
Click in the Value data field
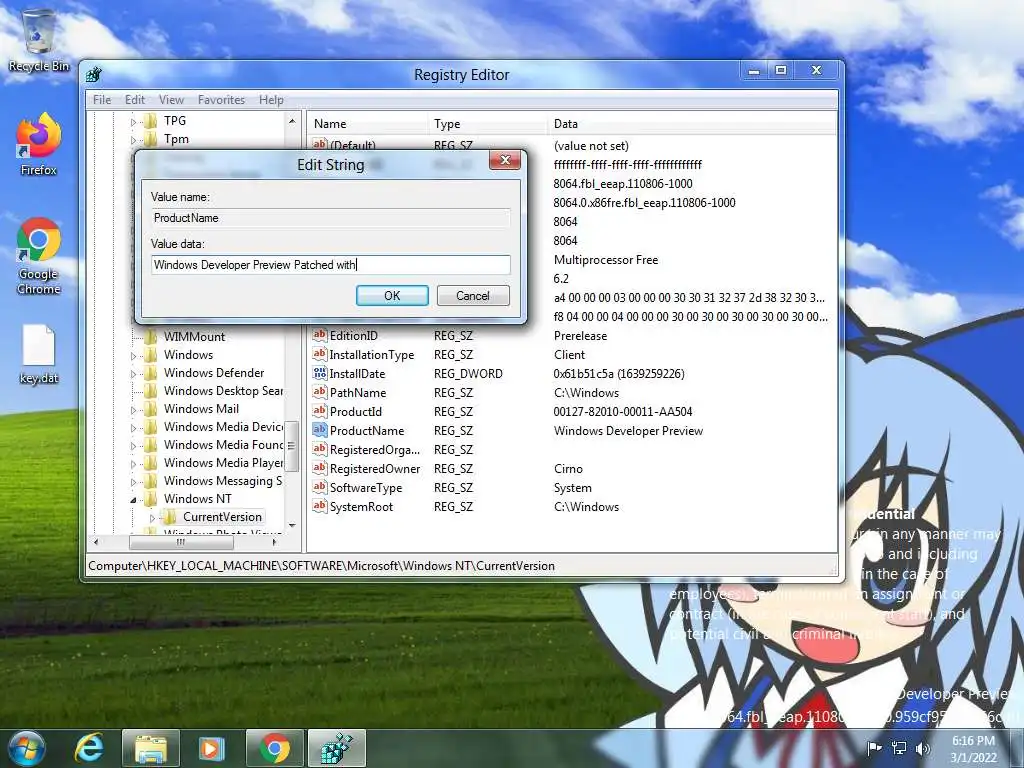(x=330, y=264)
